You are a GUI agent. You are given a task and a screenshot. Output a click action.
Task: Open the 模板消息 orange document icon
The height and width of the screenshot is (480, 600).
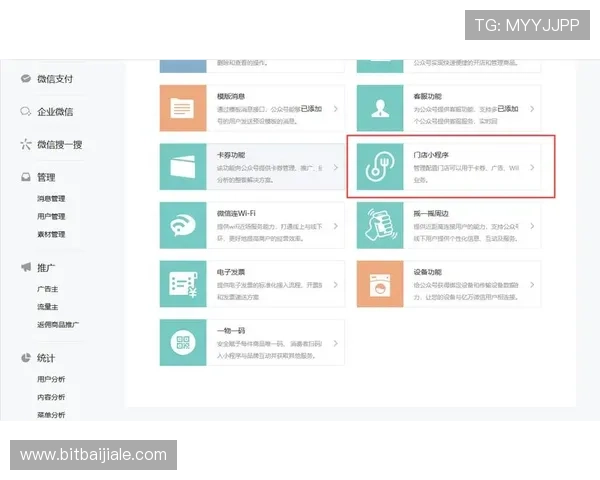pos(183,108)
